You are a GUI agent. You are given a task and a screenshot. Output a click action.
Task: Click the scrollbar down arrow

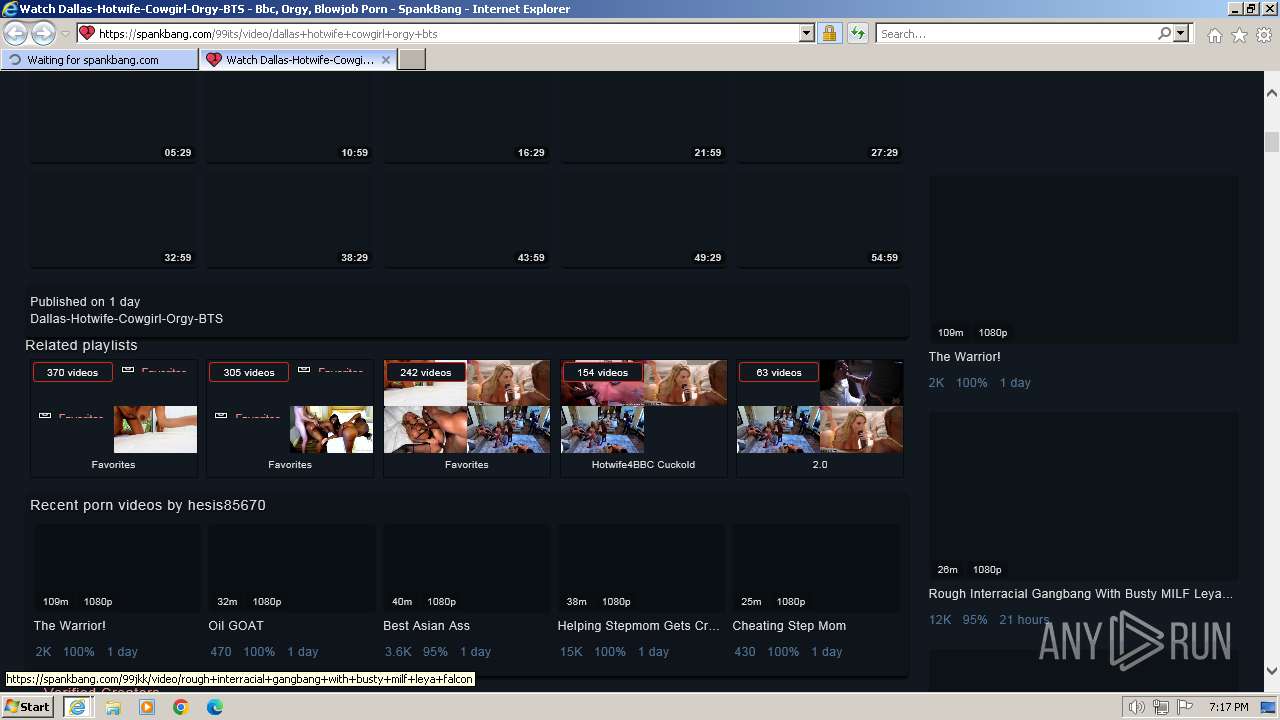click(x=1272, y=671)
